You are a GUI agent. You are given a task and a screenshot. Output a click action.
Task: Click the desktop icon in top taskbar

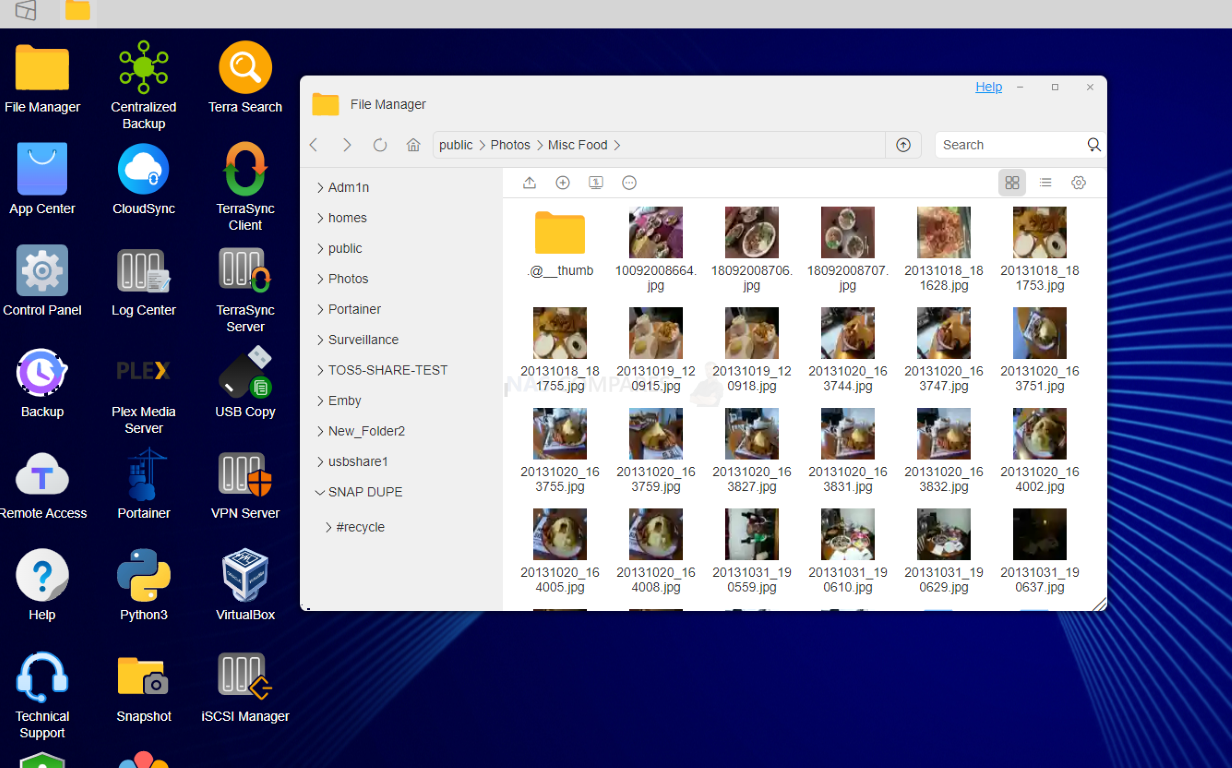[25, 11]
